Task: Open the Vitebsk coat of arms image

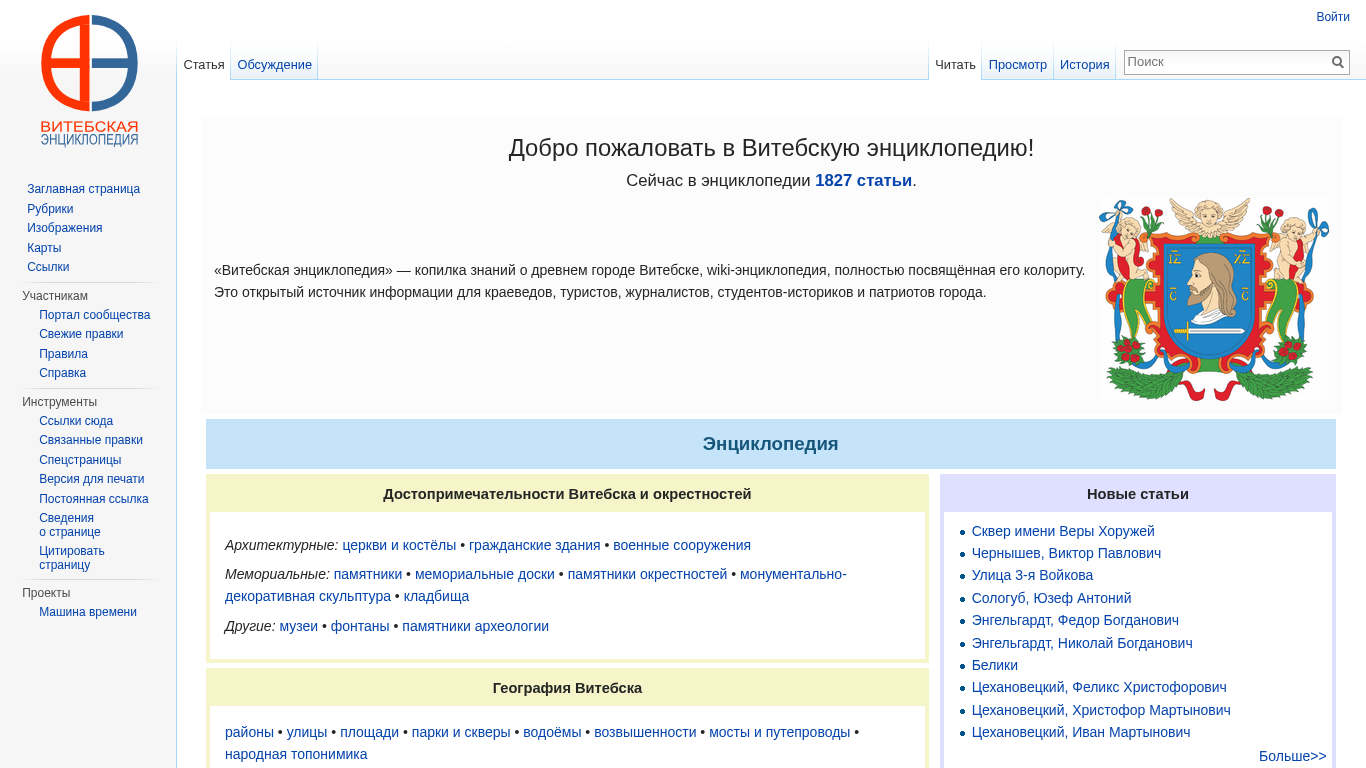Action: click(1213, 298)
